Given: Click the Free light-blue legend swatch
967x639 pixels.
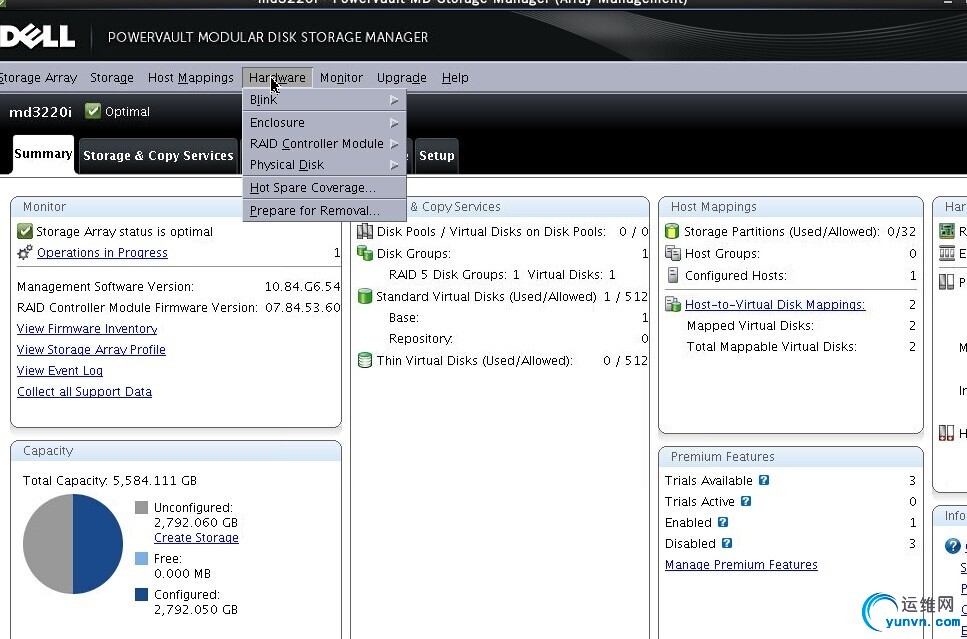Looking at the screenshot, I should point(141,558).
